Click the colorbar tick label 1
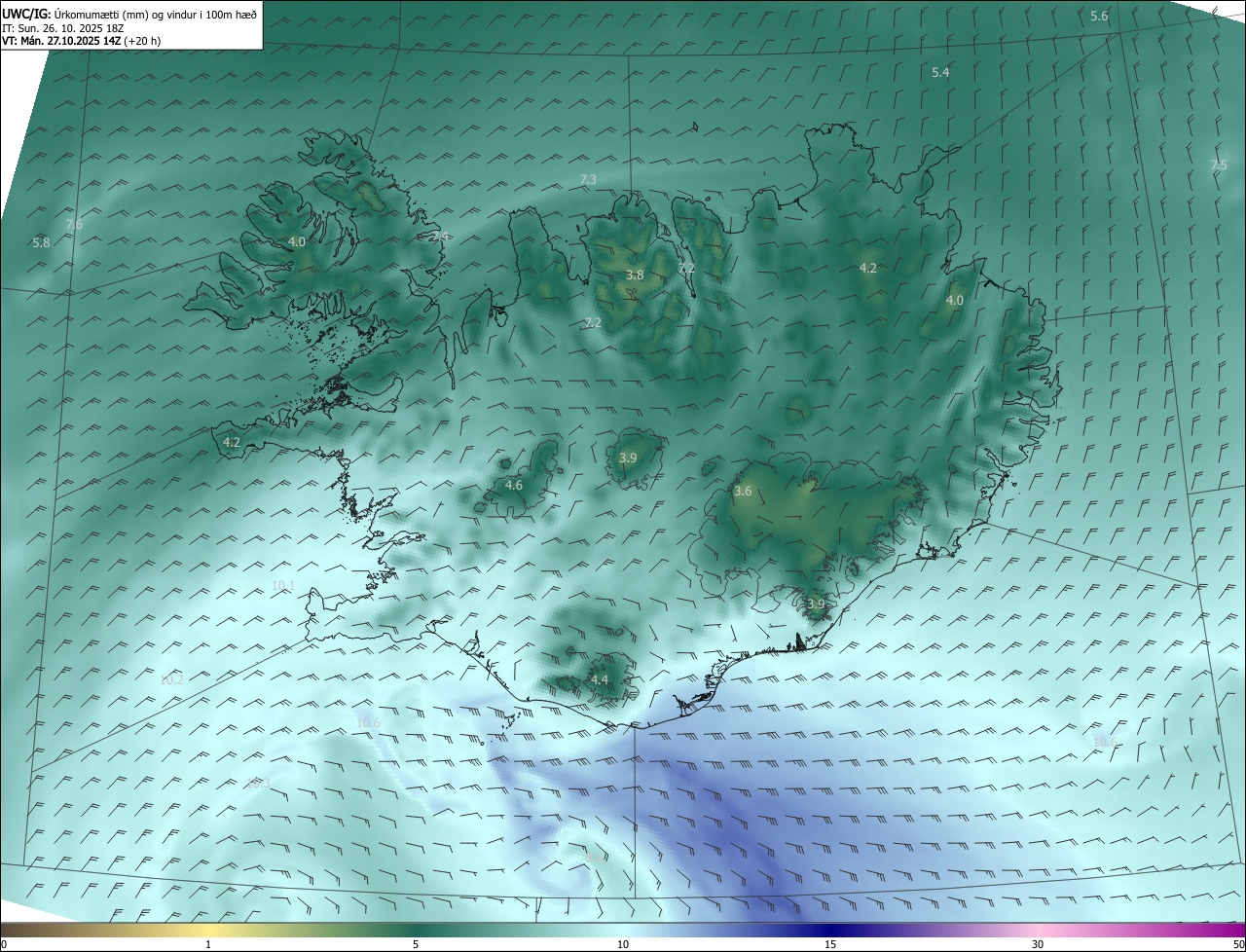This screenshot has height=952, width=1246. click(208, 944)
